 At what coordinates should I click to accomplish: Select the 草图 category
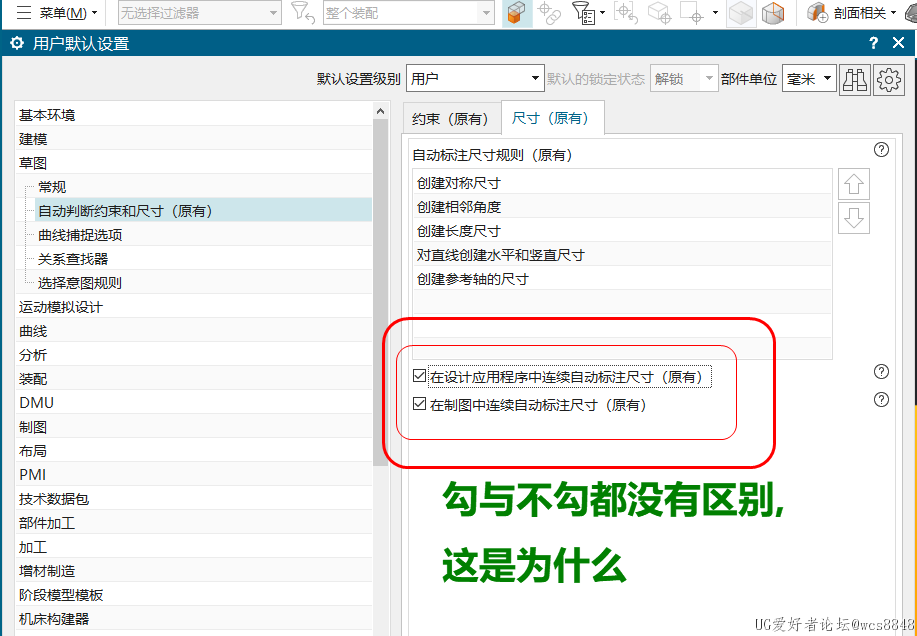coord(193,163)
